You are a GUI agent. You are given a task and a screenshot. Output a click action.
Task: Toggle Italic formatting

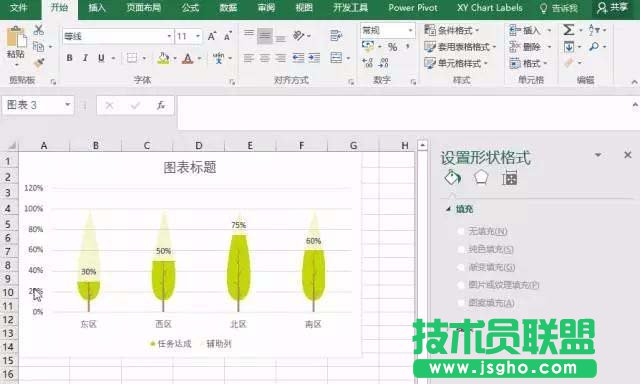click(85, 58)
